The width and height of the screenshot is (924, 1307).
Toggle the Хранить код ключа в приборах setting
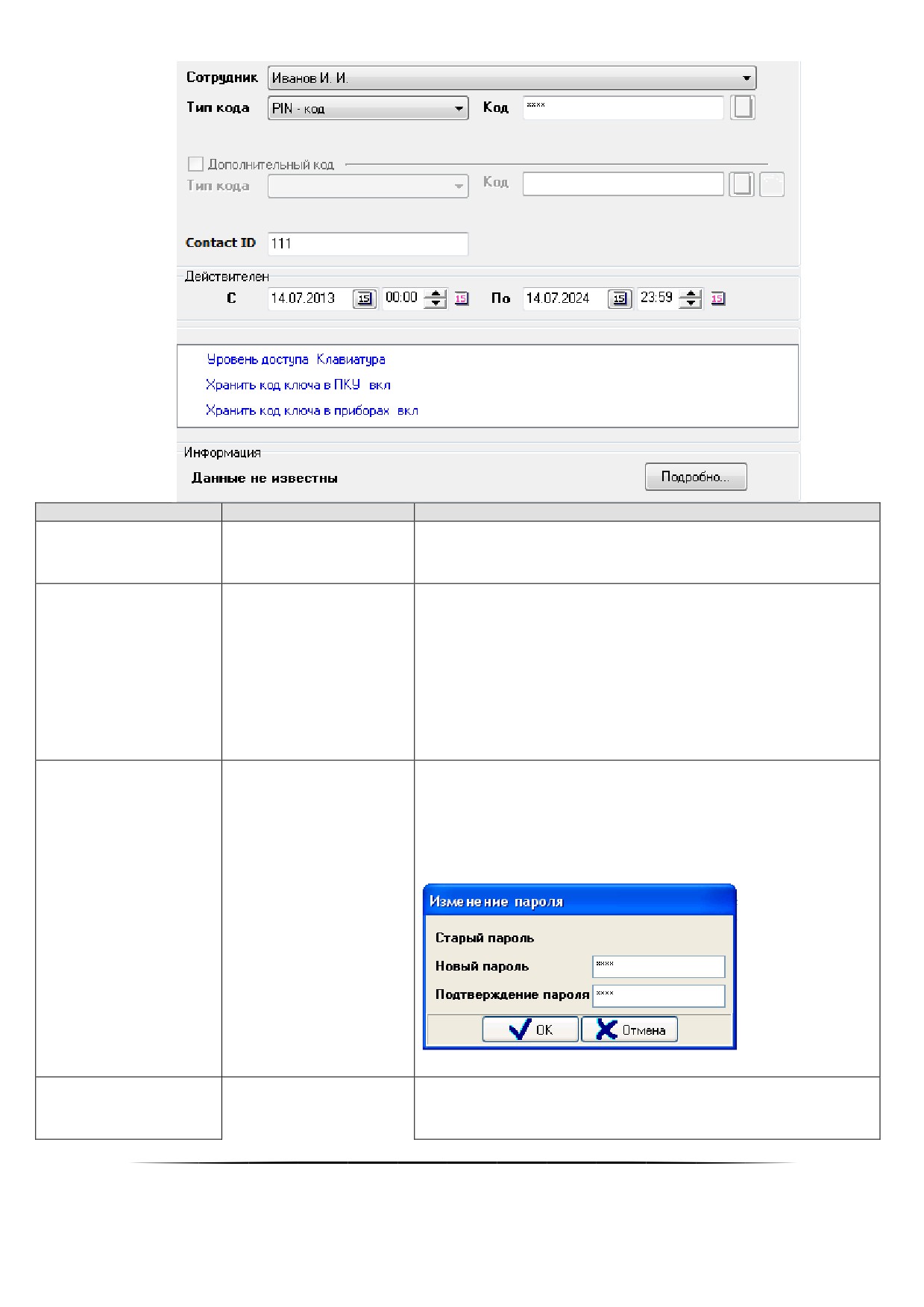312,410
